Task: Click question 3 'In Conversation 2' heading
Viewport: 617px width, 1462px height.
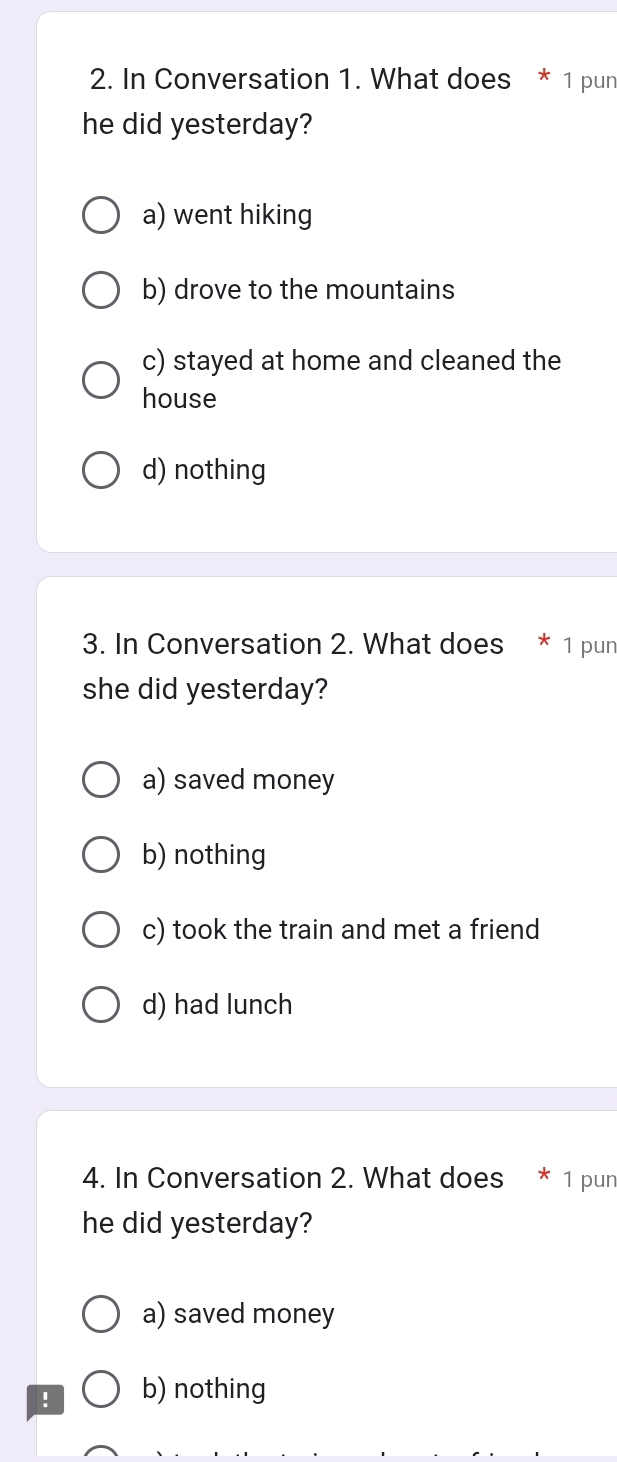Action: (x=293, y=667)
